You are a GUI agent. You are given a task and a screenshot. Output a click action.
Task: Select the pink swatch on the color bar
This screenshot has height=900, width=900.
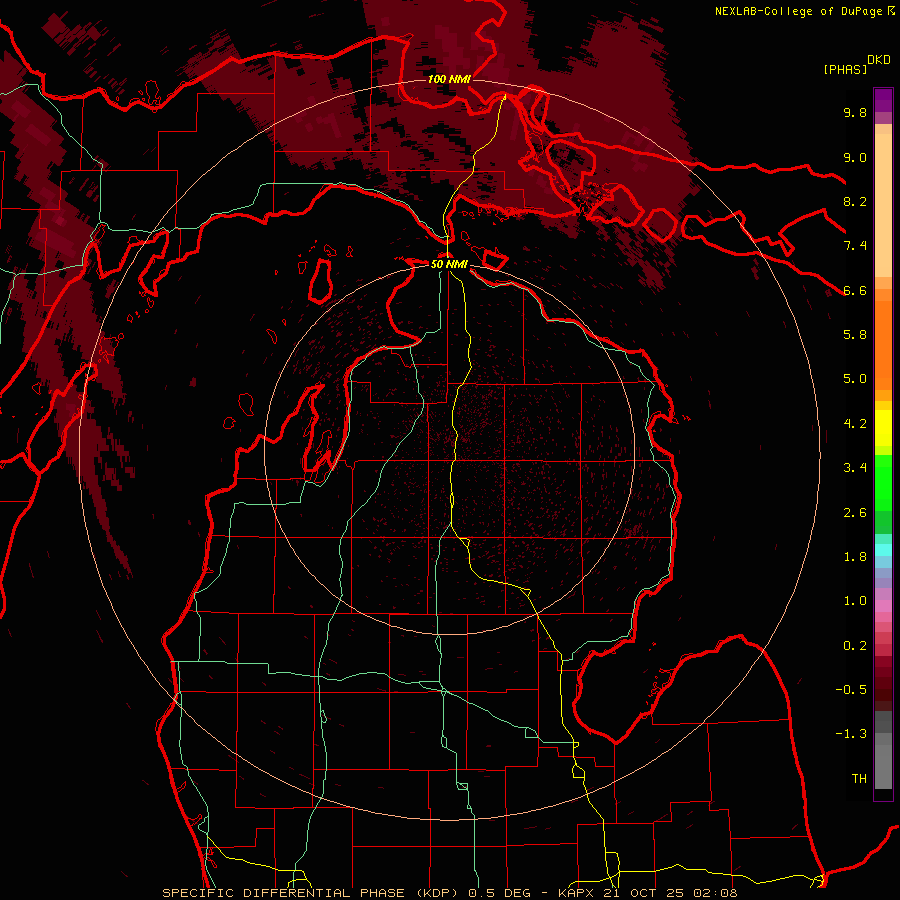pyautogui.click(x=883, y=606)
